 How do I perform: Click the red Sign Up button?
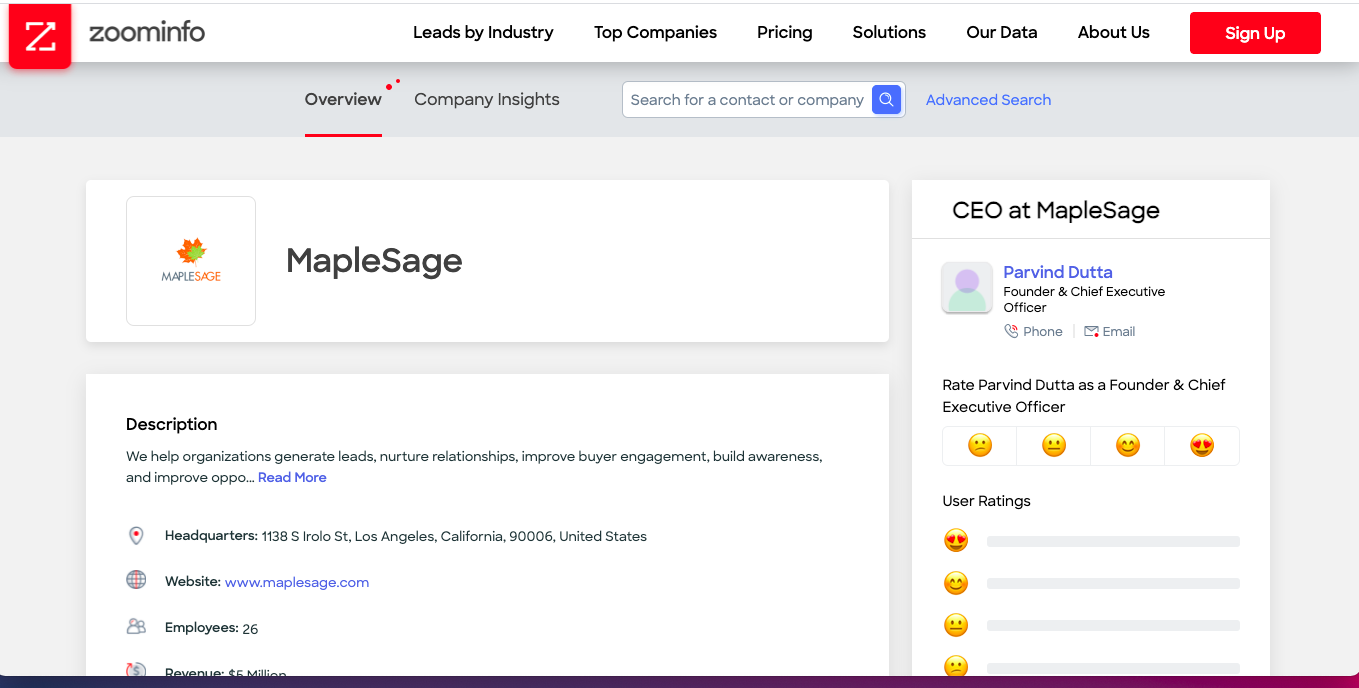(1255, 33)
